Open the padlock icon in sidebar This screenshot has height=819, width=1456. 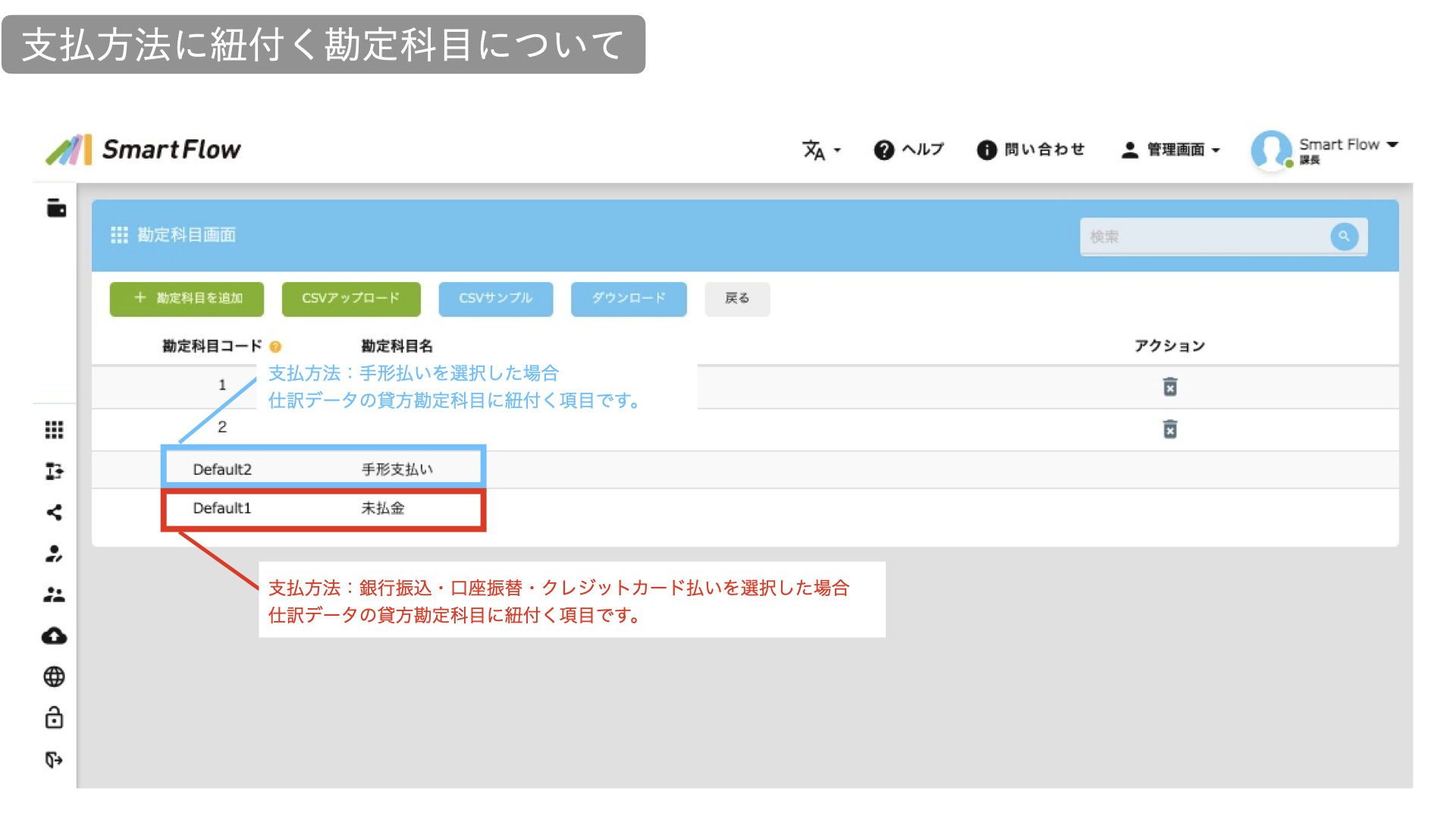tap(54, 717)
